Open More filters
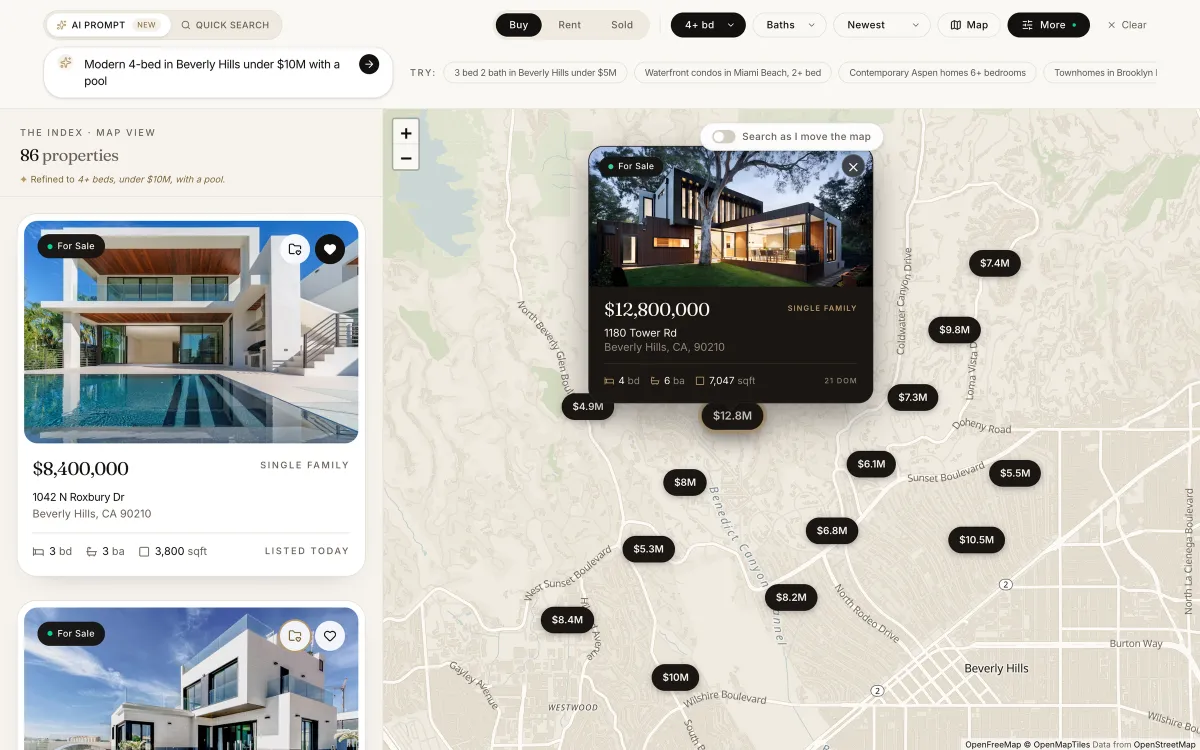Screen dimensions: 1200x750 click(x=1049, y=25)
